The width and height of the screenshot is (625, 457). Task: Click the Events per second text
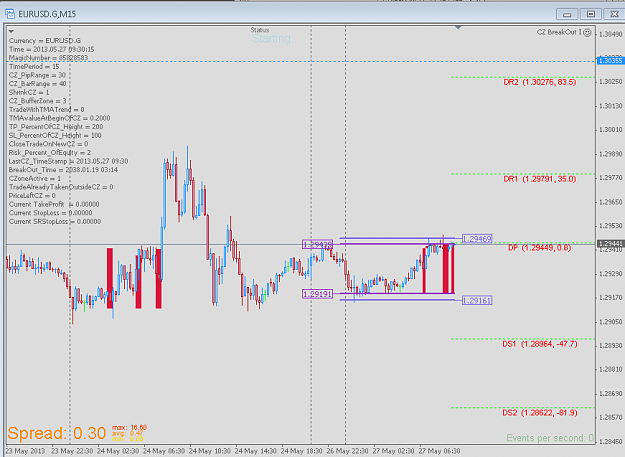point(550,438)
